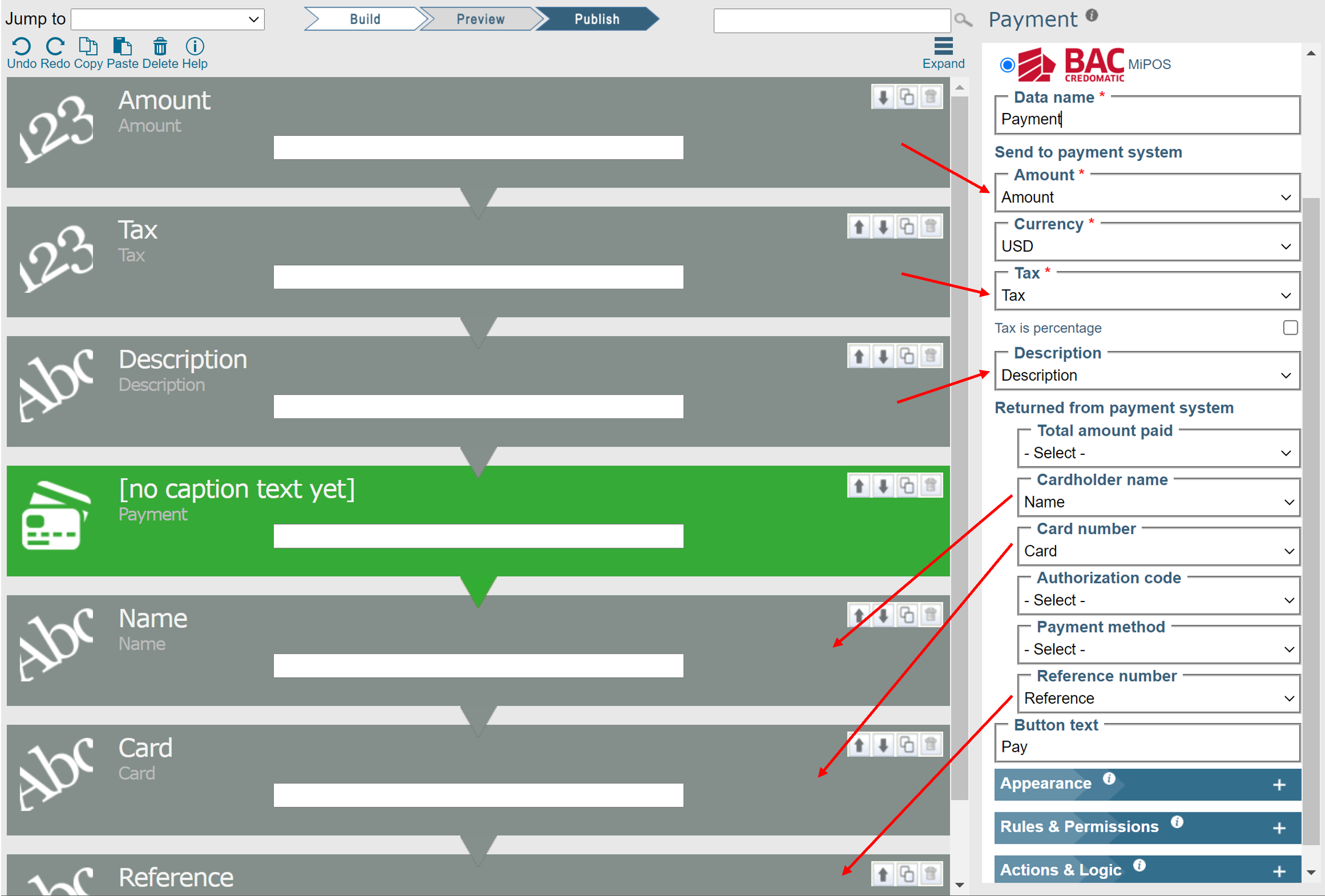Move the Amount field down
The image size is (1325, 896).
point(883,97)
